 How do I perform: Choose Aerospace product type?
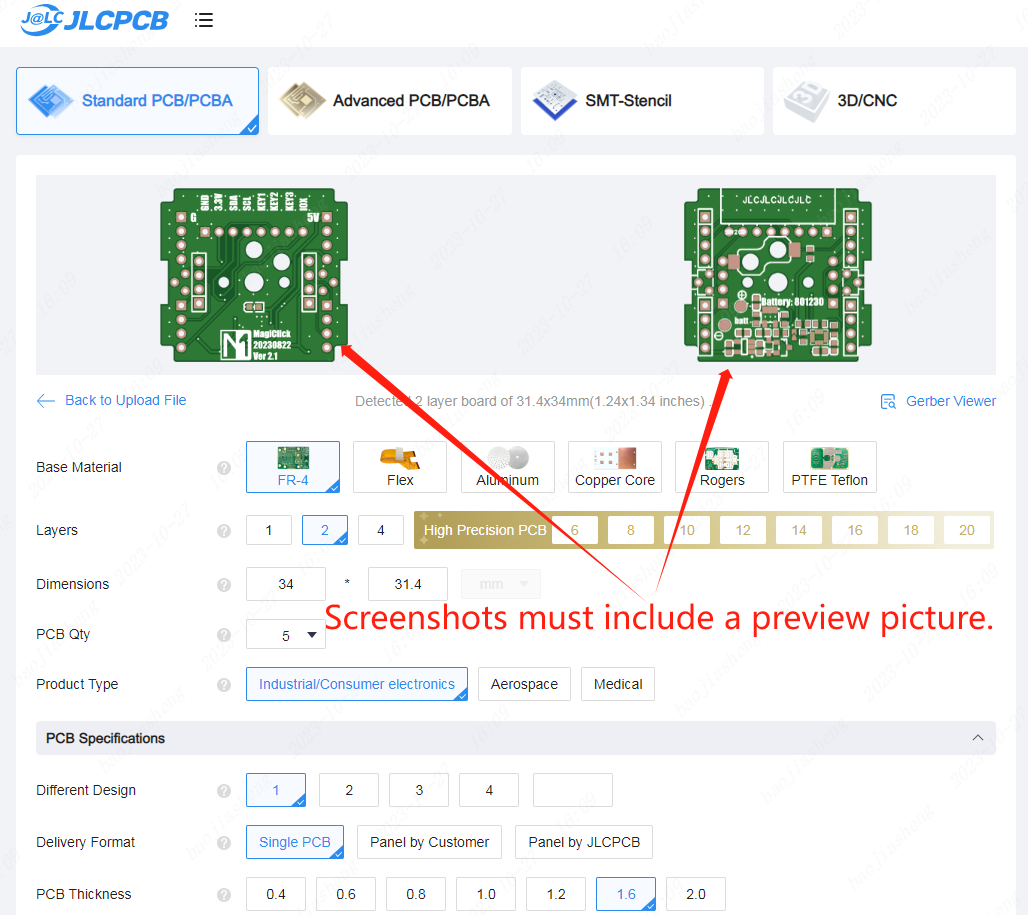click(524, 684)
